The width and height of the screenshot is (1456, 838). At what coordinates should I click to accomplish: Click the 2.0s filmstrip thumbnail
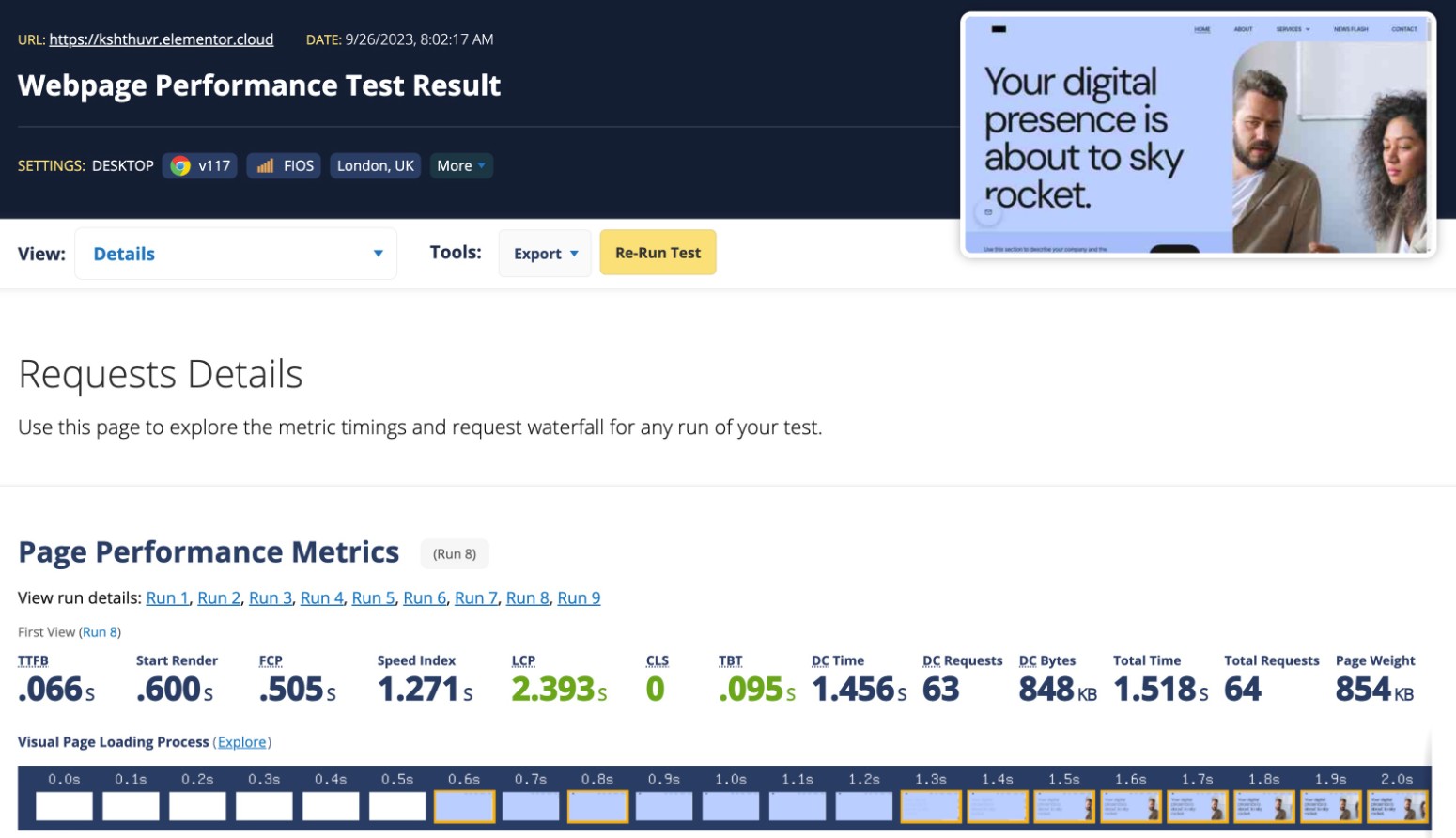pos(1398,806)
